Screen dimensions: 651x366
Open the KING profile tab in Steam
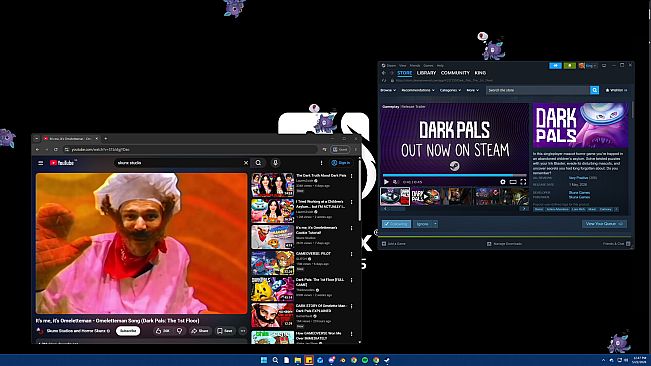pyautogui.click(x=480, y=73)
